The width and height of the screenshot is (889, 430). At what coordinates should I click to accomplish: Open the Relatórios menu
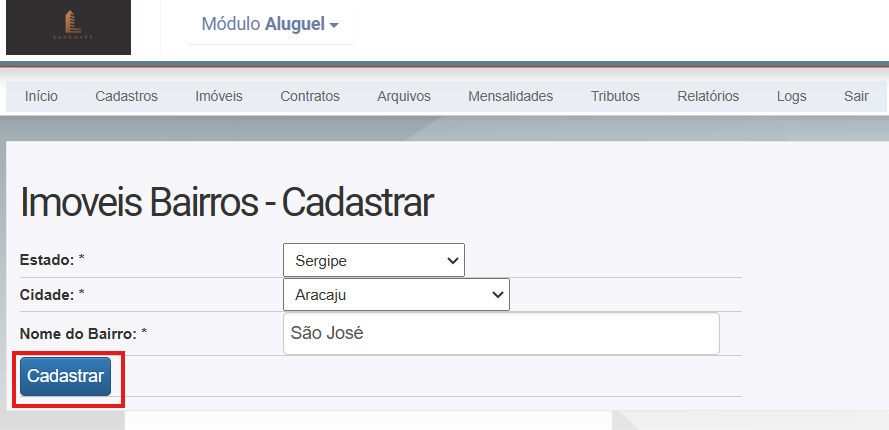708,96
